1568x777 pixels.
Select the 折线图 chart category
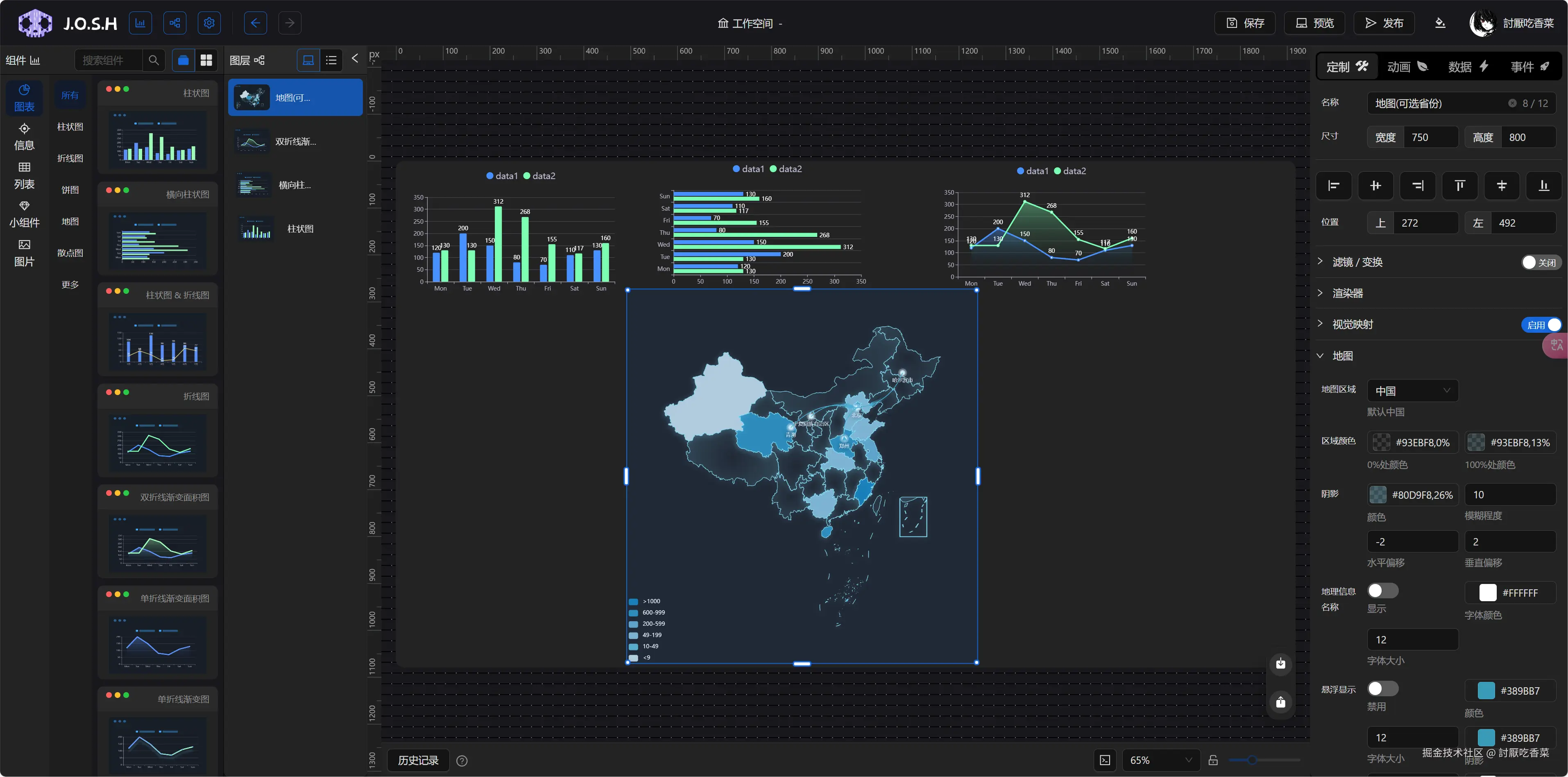tap(70, 158)
